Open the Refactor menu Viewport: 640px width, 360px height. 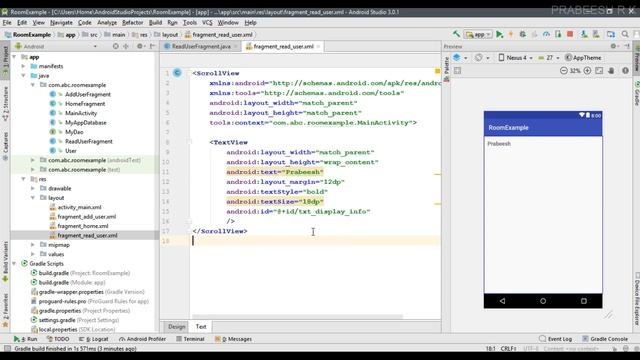click(x=133, y=22)
